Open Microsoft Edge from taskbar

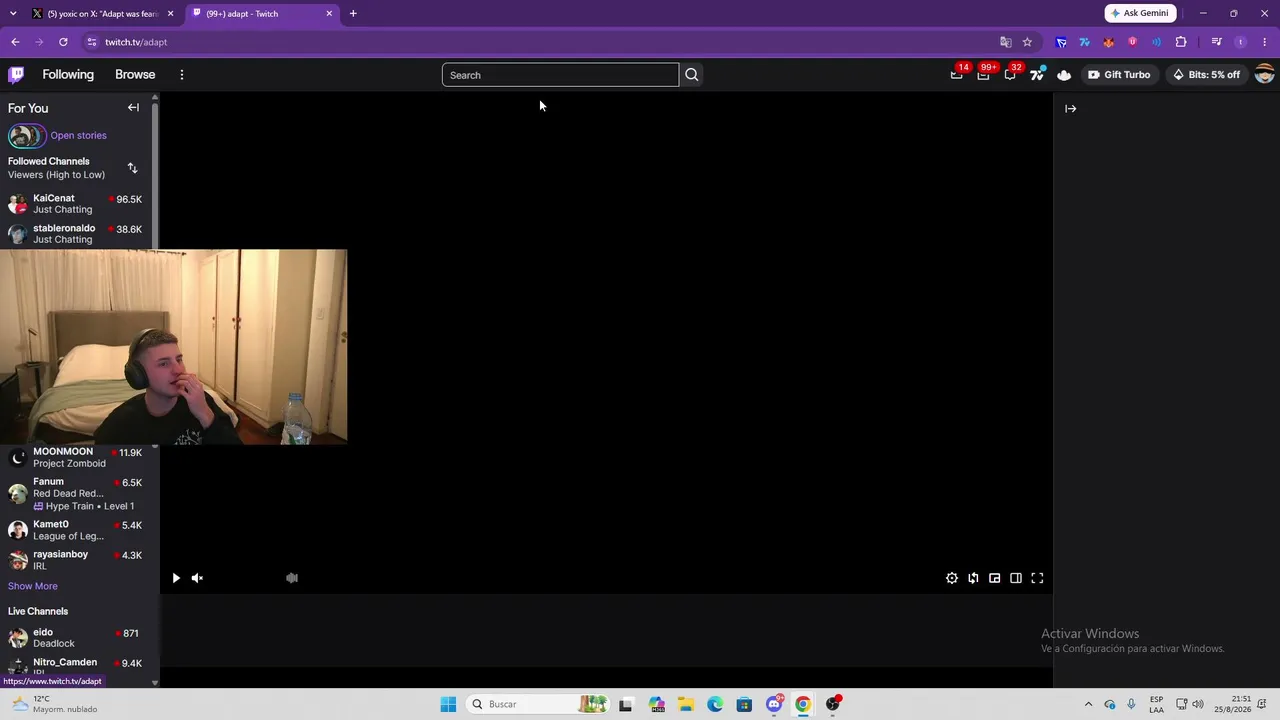[715, 704]
